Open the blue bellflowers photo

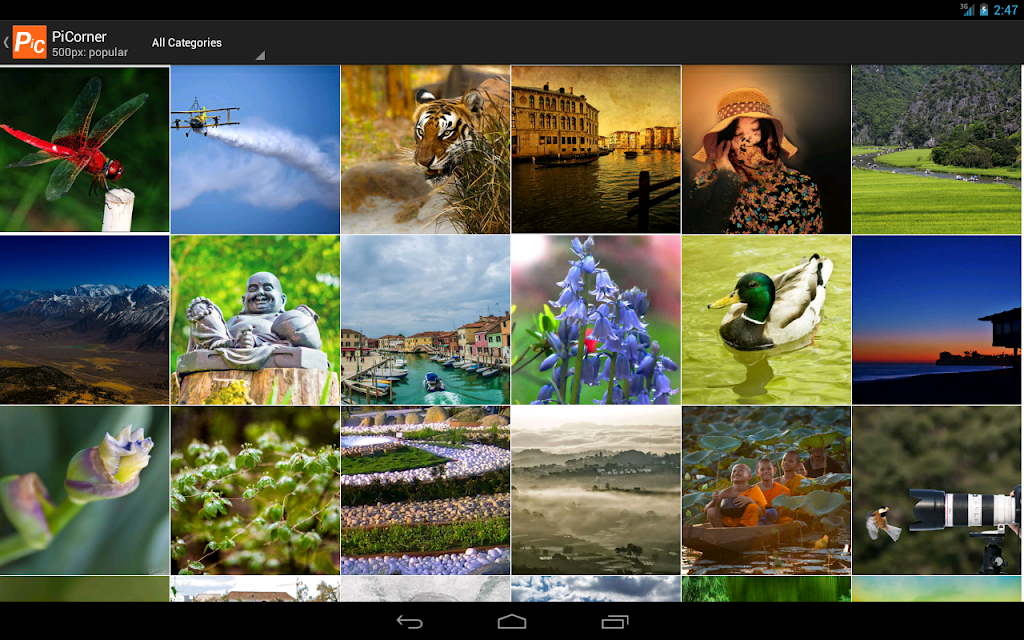pyautogui.click(x=596, y=320)
